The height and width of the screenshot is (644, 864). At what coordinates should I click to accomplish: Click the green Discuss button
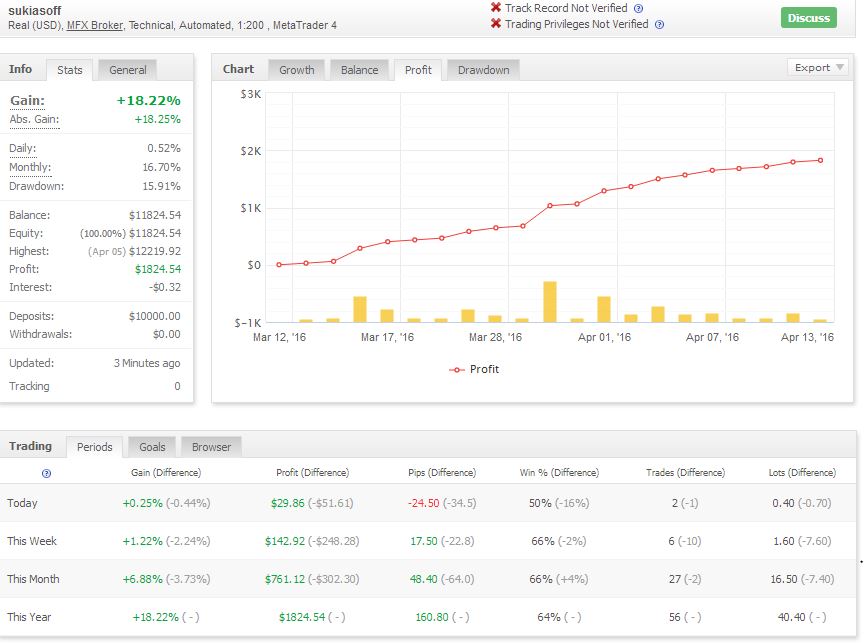808,18
